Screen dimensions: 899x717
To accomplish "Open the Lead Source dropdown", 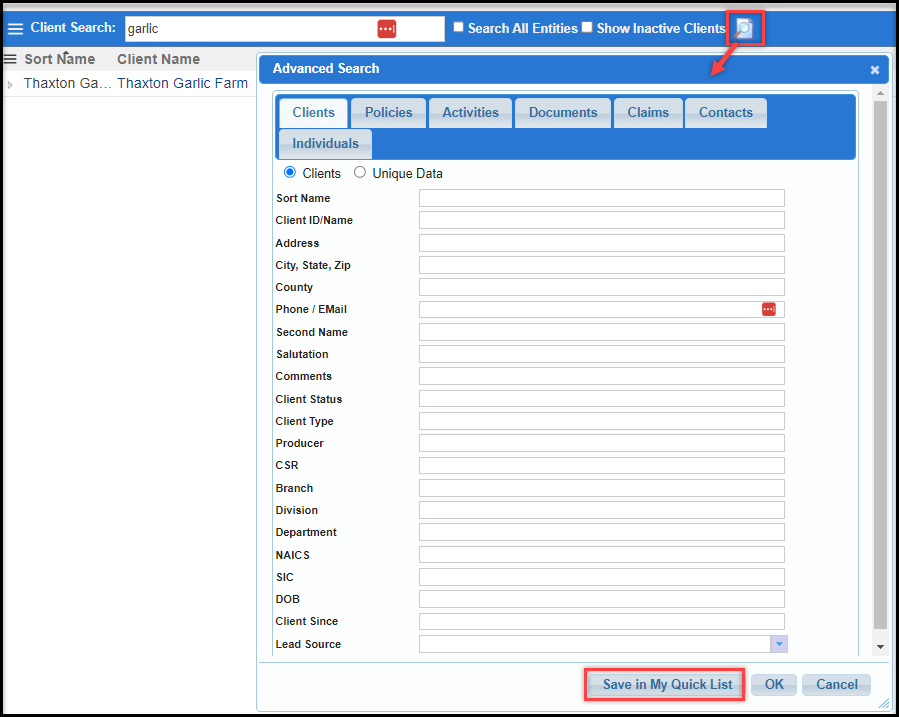I will click(x=778, y=643).
